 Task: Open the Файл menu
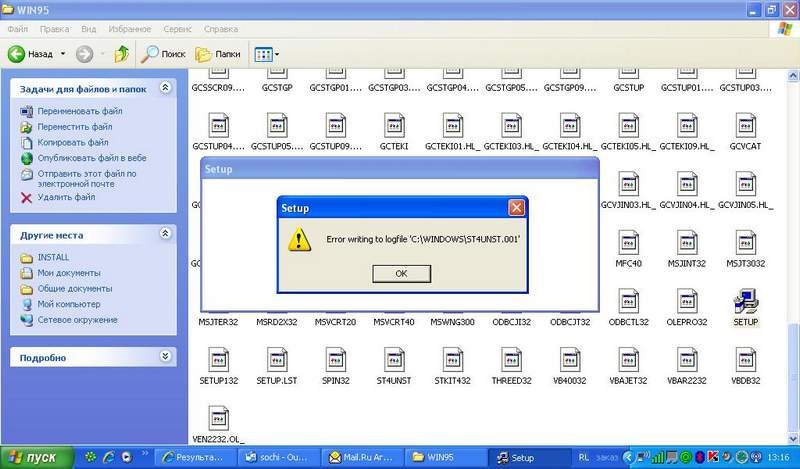[18, 29]
